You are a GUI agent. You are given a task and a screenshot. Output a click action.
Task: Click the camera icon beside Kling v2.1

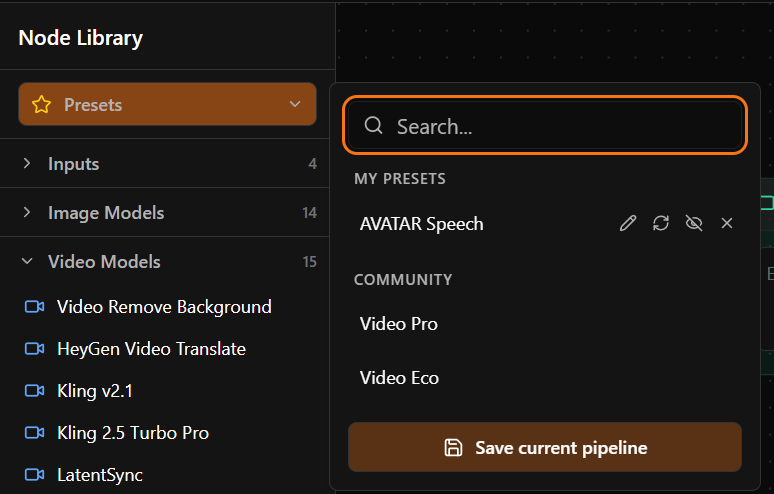pyautogui.click(x=35, y=391)
